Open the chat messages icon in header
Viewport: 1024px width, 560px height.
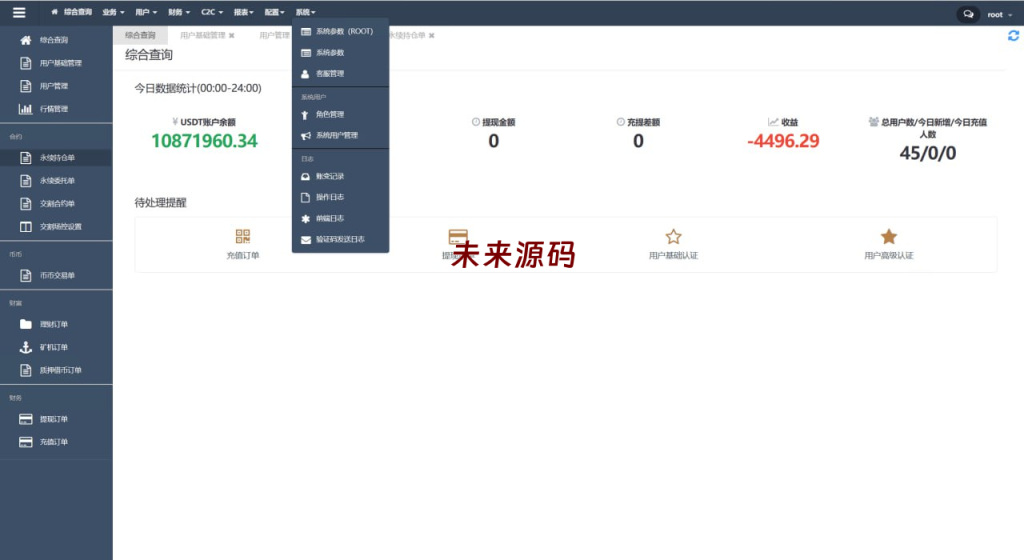(968, 14)
